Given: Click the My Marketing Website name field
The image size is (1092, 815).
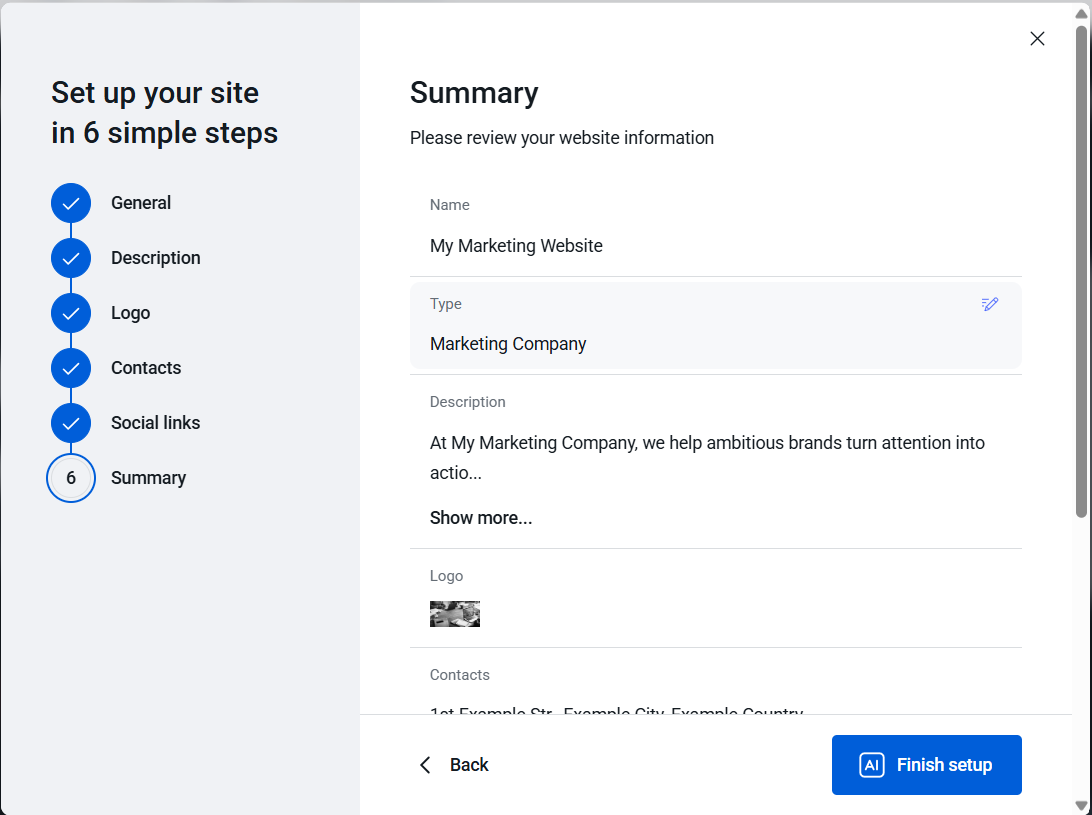Looking at the screenshot, I should 516,246.
